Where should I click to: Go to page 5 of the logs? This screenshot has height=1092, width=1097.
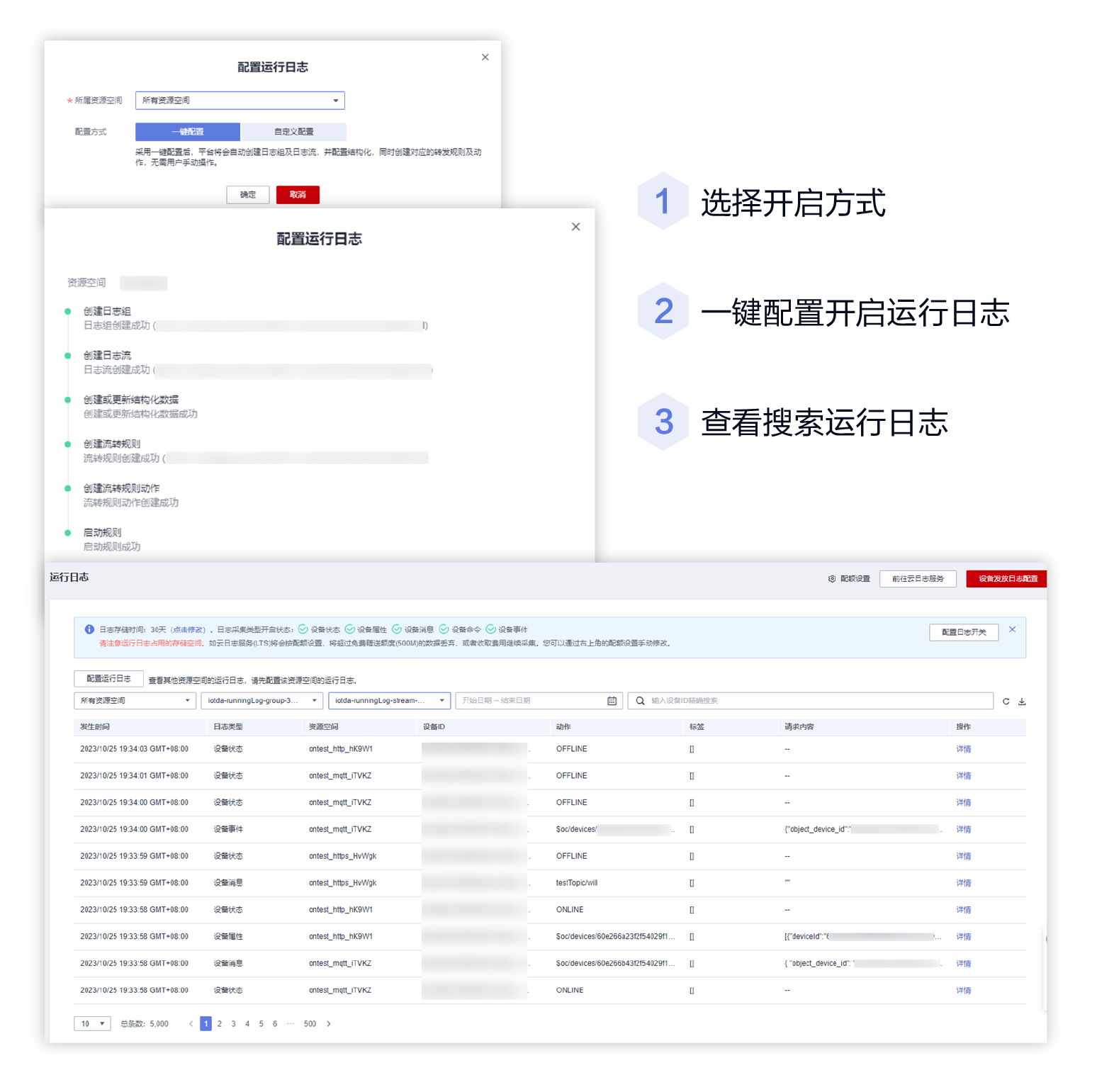[261, 1024]
